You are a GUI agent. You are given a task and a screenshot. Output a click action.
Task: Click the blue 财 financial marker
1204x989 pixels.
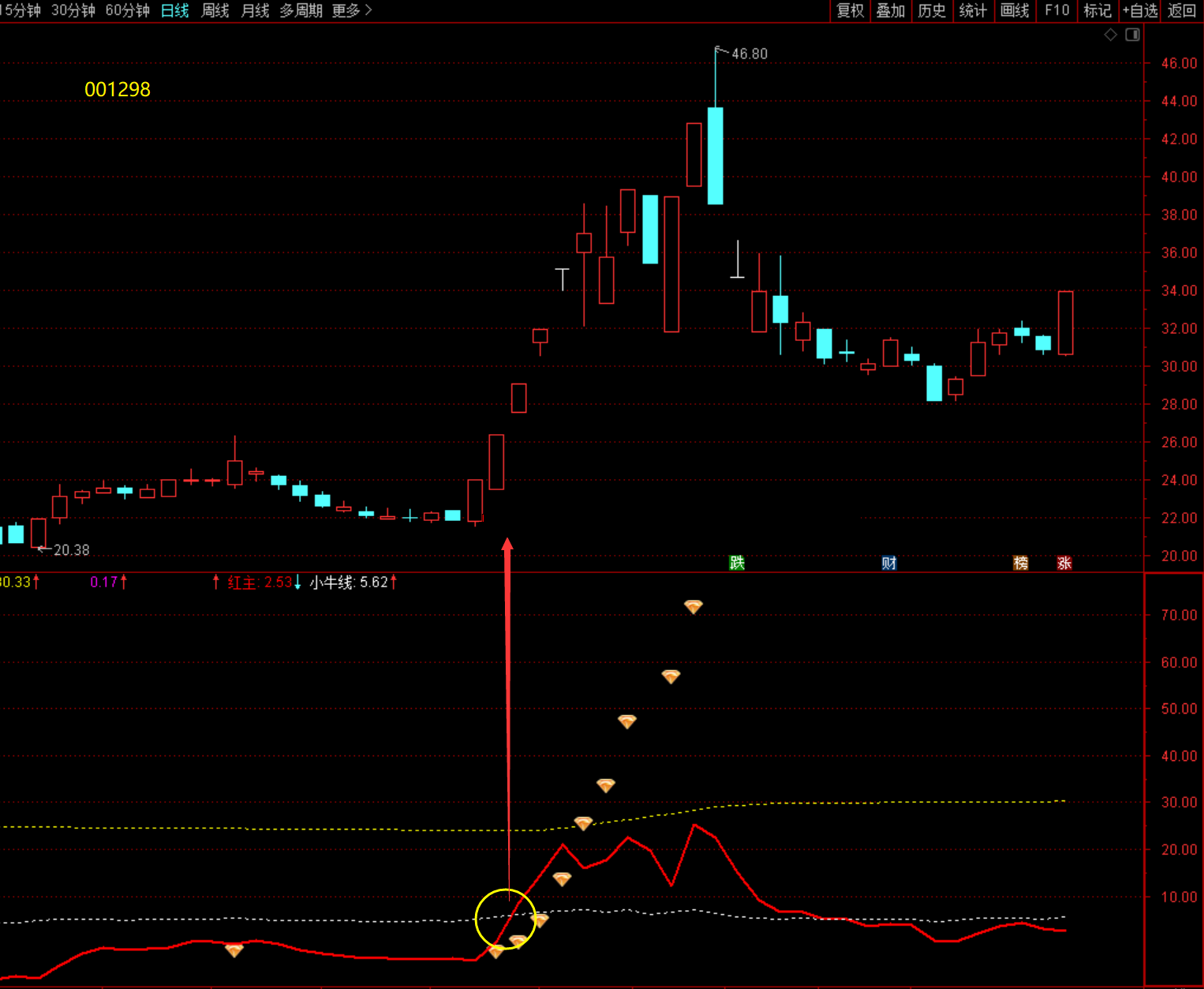click(x=889, y=563)
